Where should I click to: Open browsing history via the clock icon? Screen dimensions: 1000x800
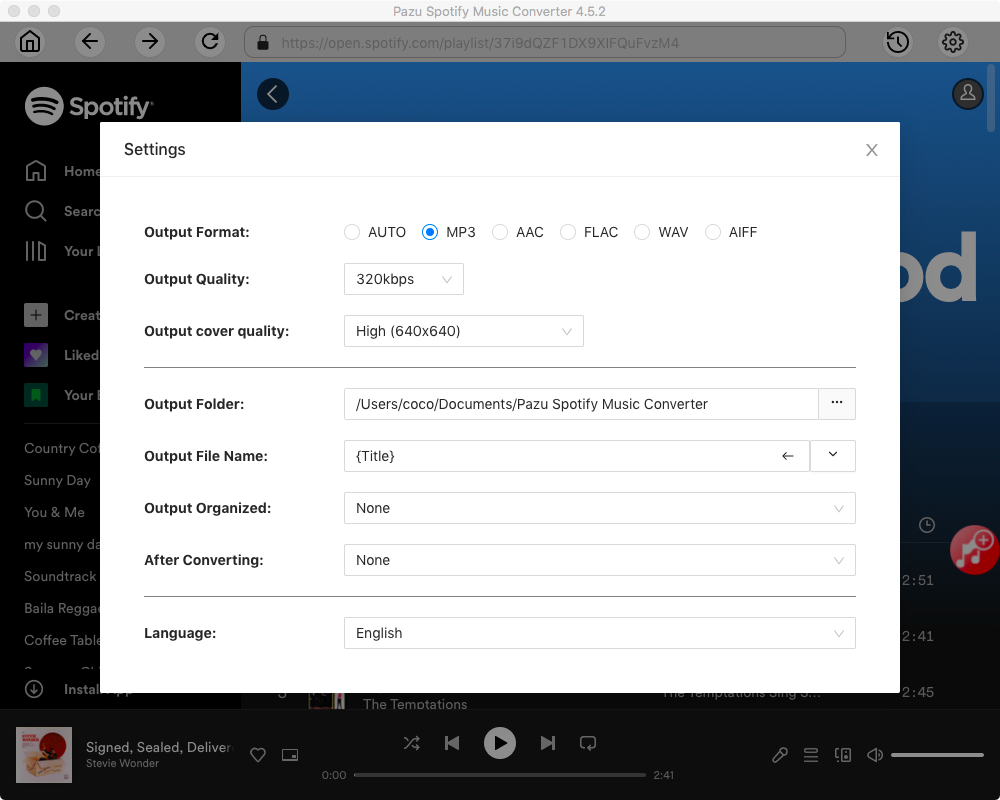click(x=897, y=42)
